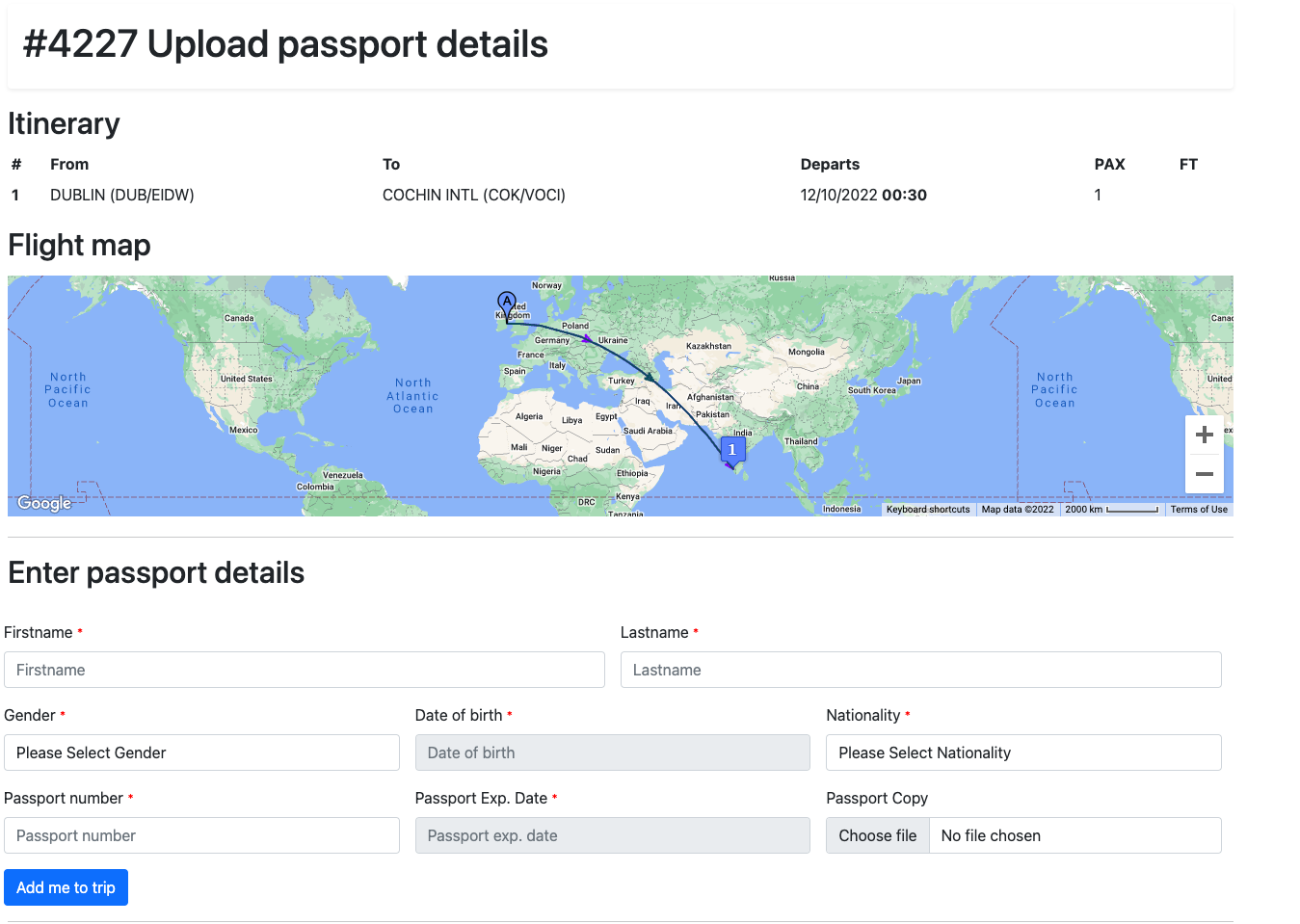Click the Add me to trip button
The height and width of the screenshot is (924, 1300).
pyautogui.click(x=66, y=887)
